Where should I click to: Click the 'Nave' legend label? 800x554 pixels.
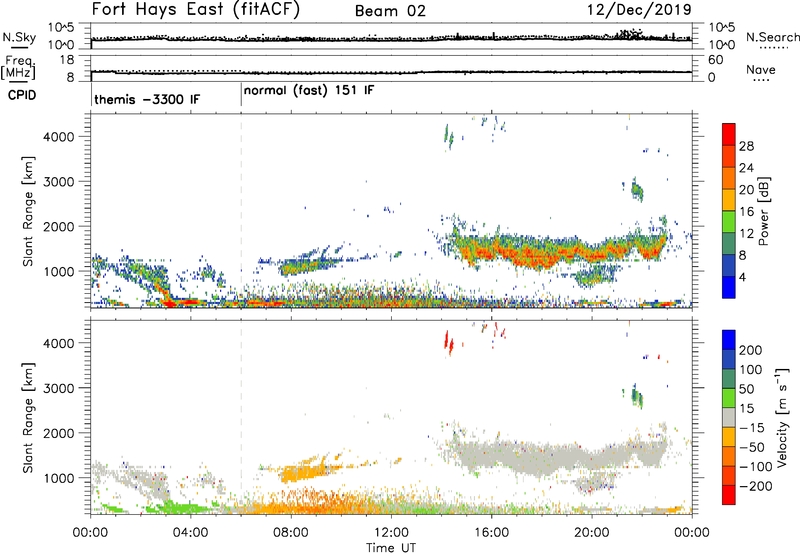pyautogui.click(x=761, y=69)
